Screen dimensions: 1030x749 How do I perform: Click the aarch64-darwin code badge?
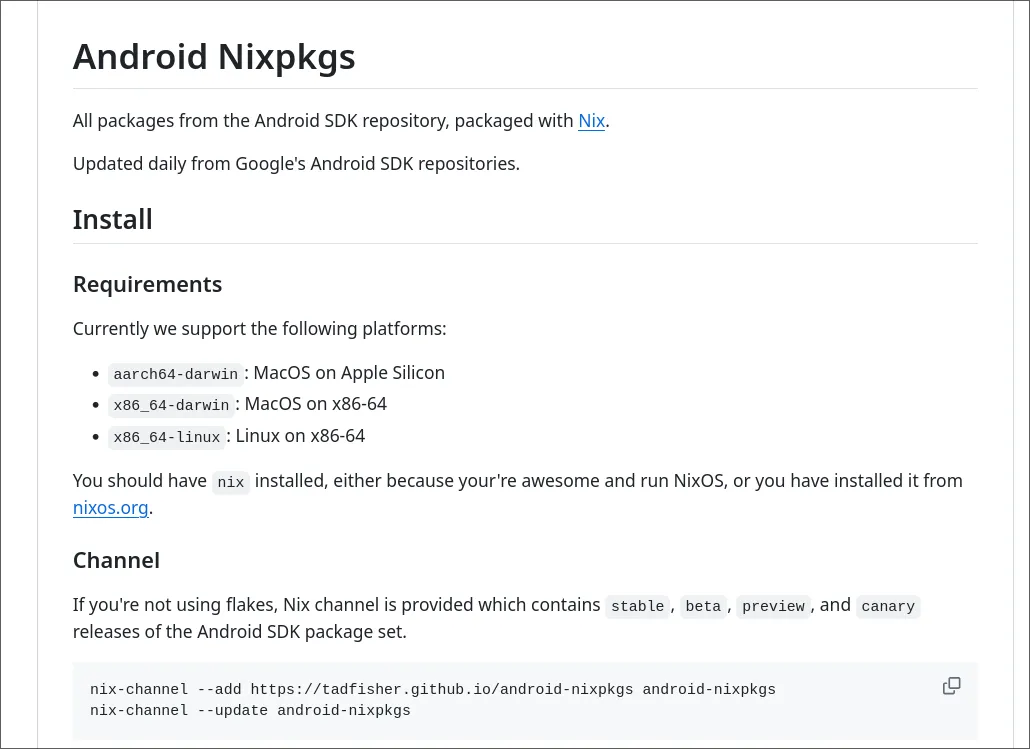pos(175,374)
